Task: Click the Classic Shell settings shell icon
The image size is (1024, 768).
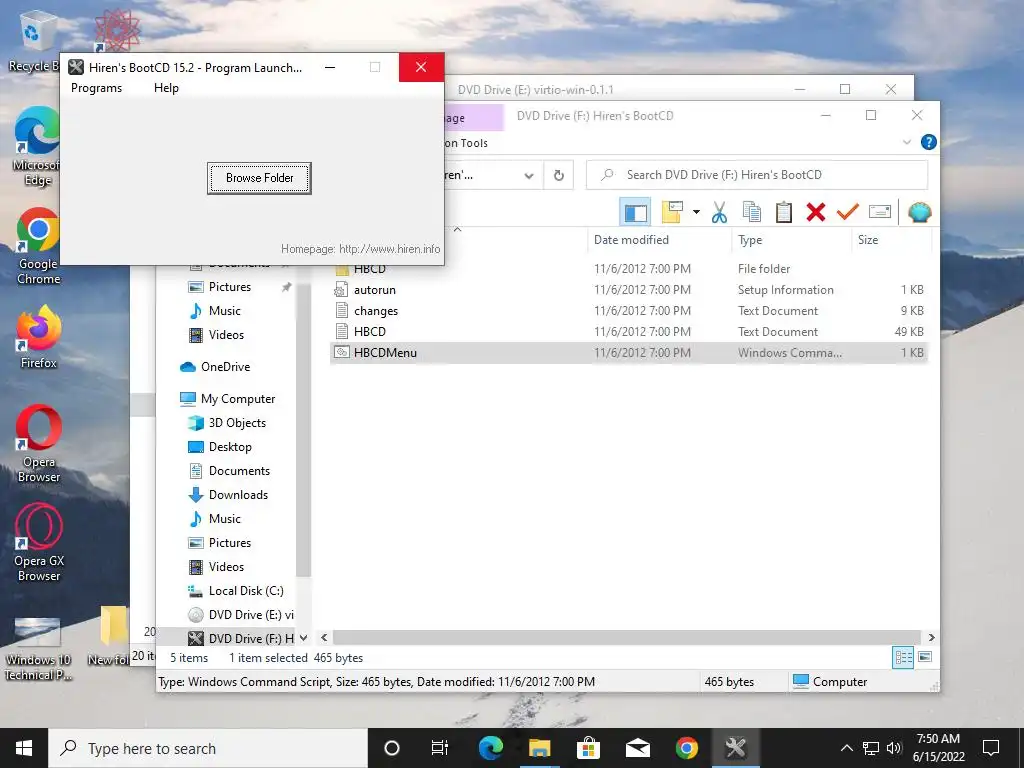Action: [920, 212]
